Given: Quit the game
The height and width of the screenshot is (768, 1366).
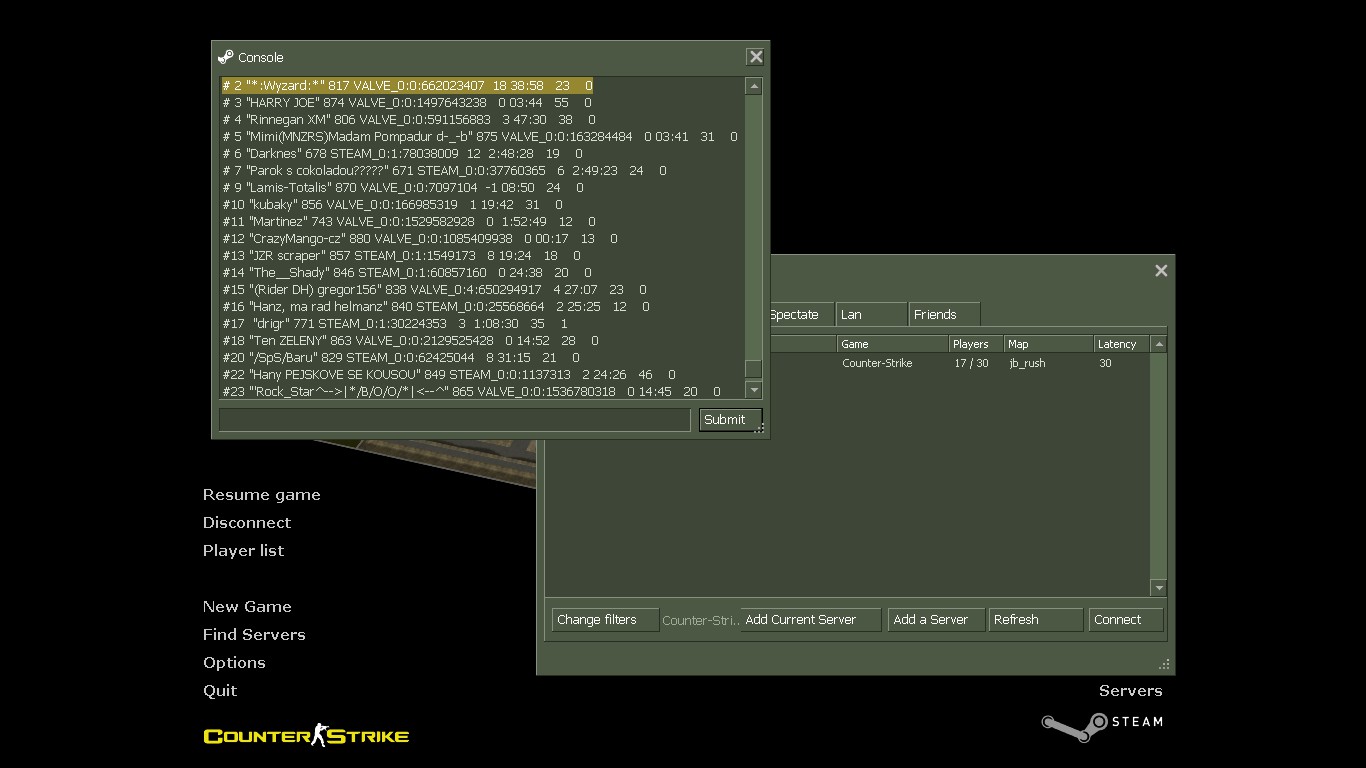Looking at the screenshot, I should pos(220,691).
